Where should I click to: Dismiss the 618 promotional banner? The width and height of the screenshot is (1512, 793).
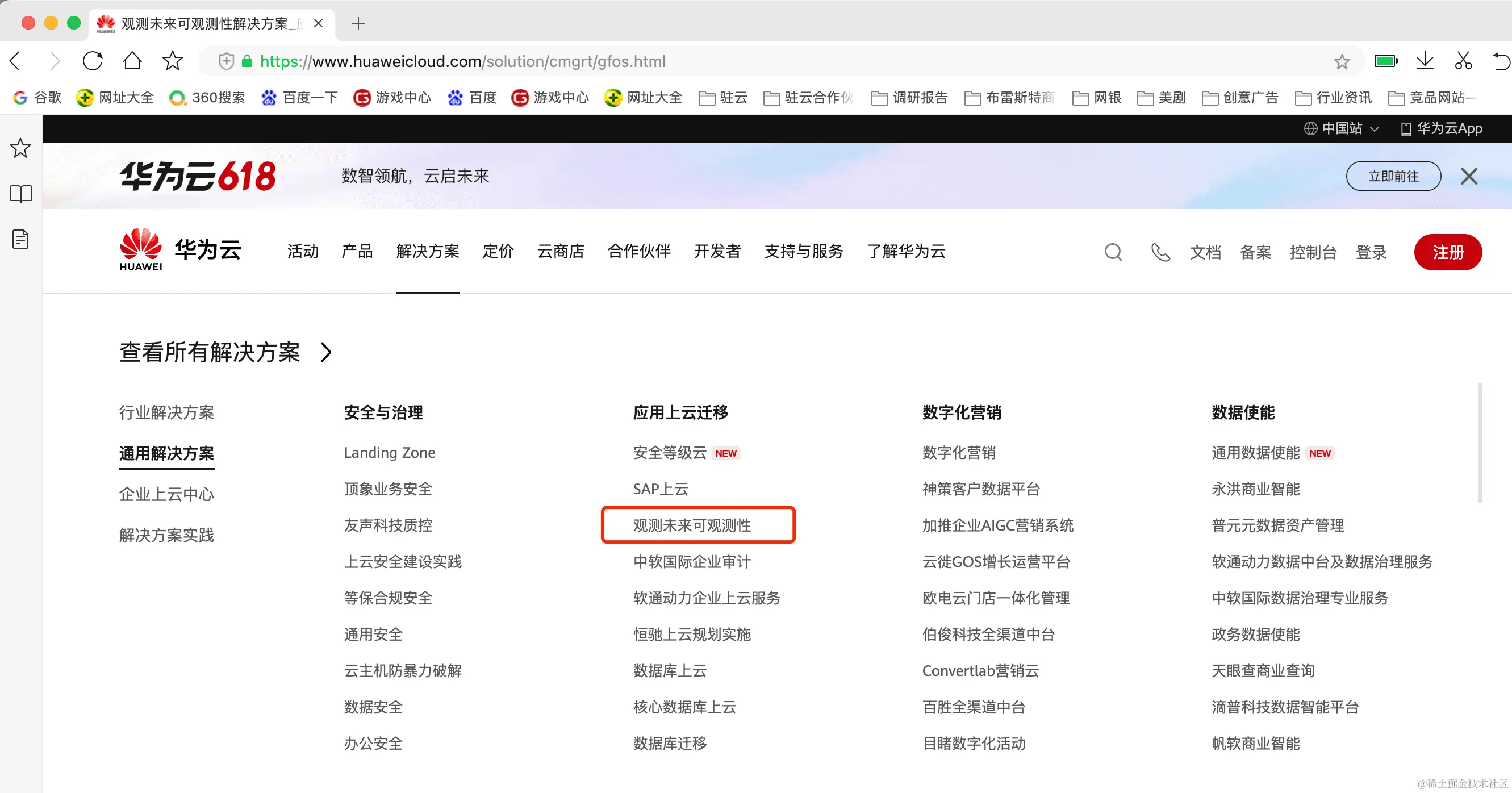click(1469, 176)
